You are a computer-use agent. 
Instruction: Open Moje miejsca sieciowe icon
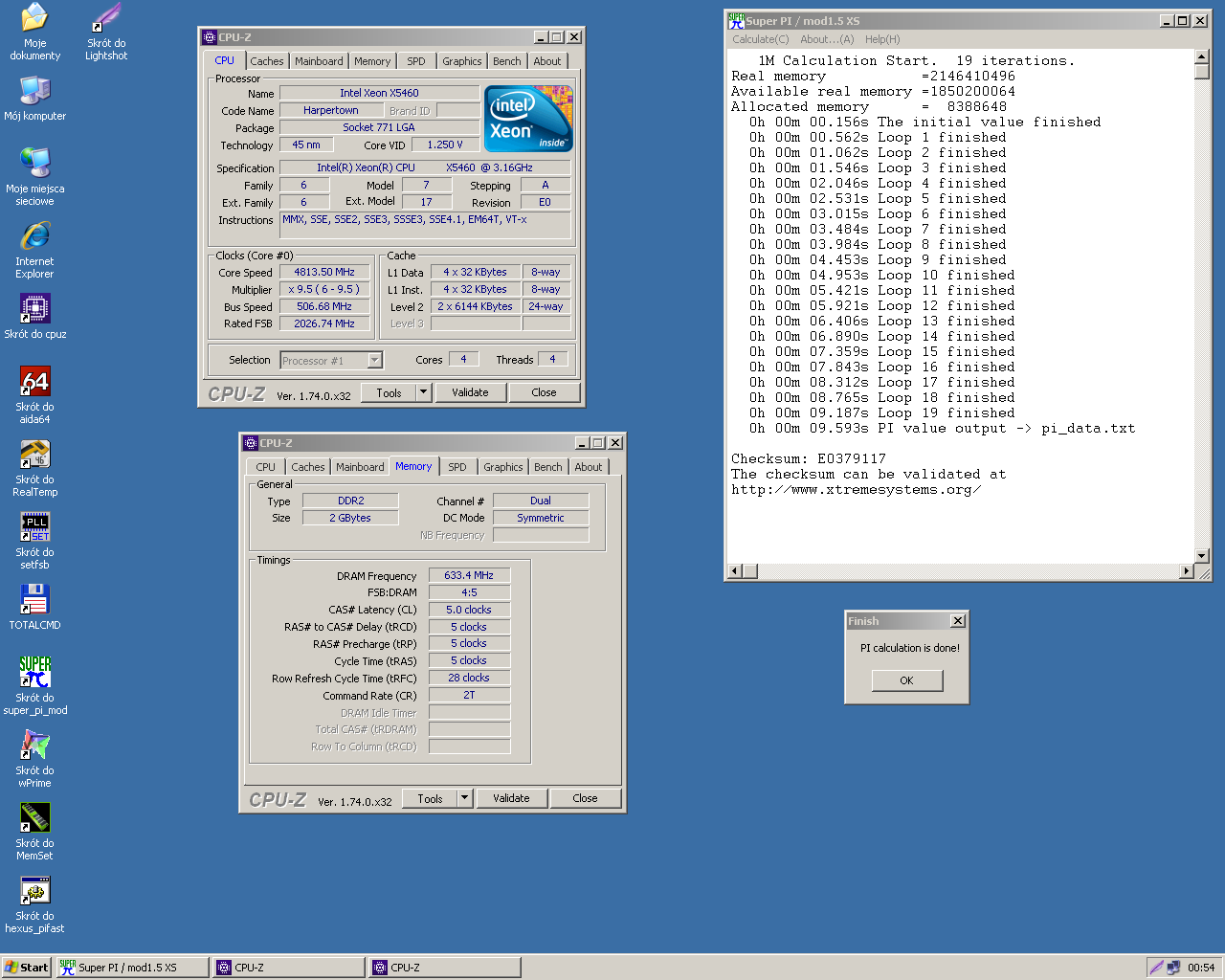click(x=34, y=163)
